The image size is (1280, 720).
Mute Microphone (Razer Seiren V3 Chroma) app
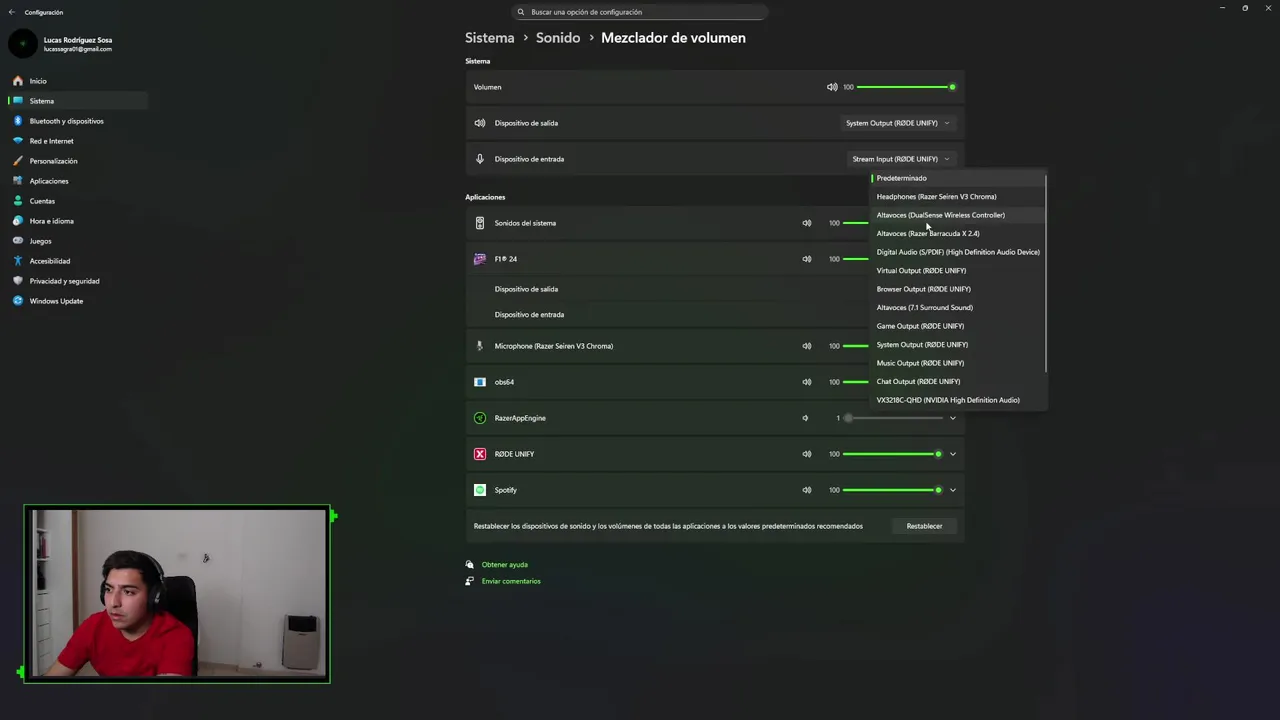(x=807, y=346)
